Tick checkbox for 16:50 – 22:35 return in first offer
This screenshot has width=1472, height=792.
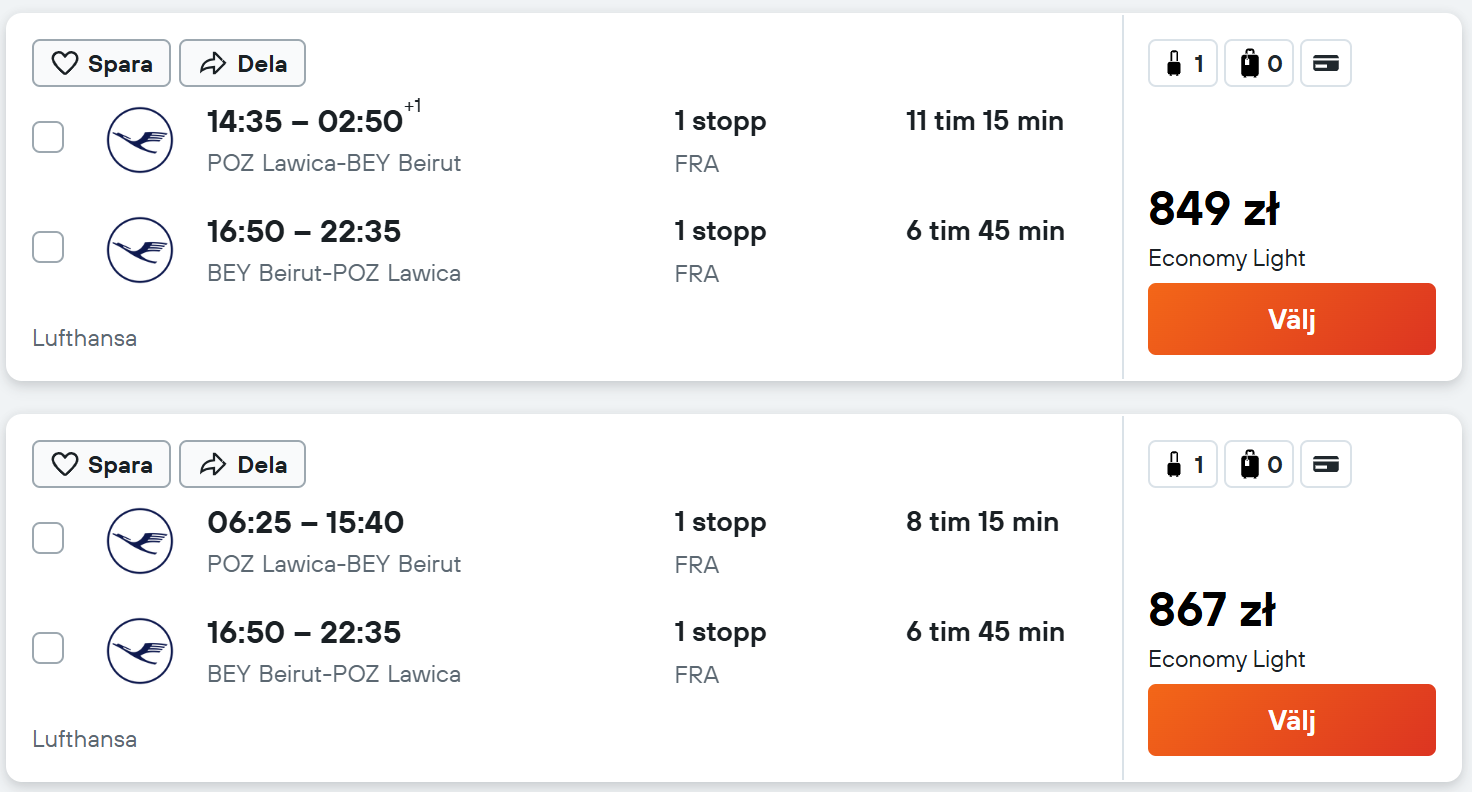tap(48, 247)
